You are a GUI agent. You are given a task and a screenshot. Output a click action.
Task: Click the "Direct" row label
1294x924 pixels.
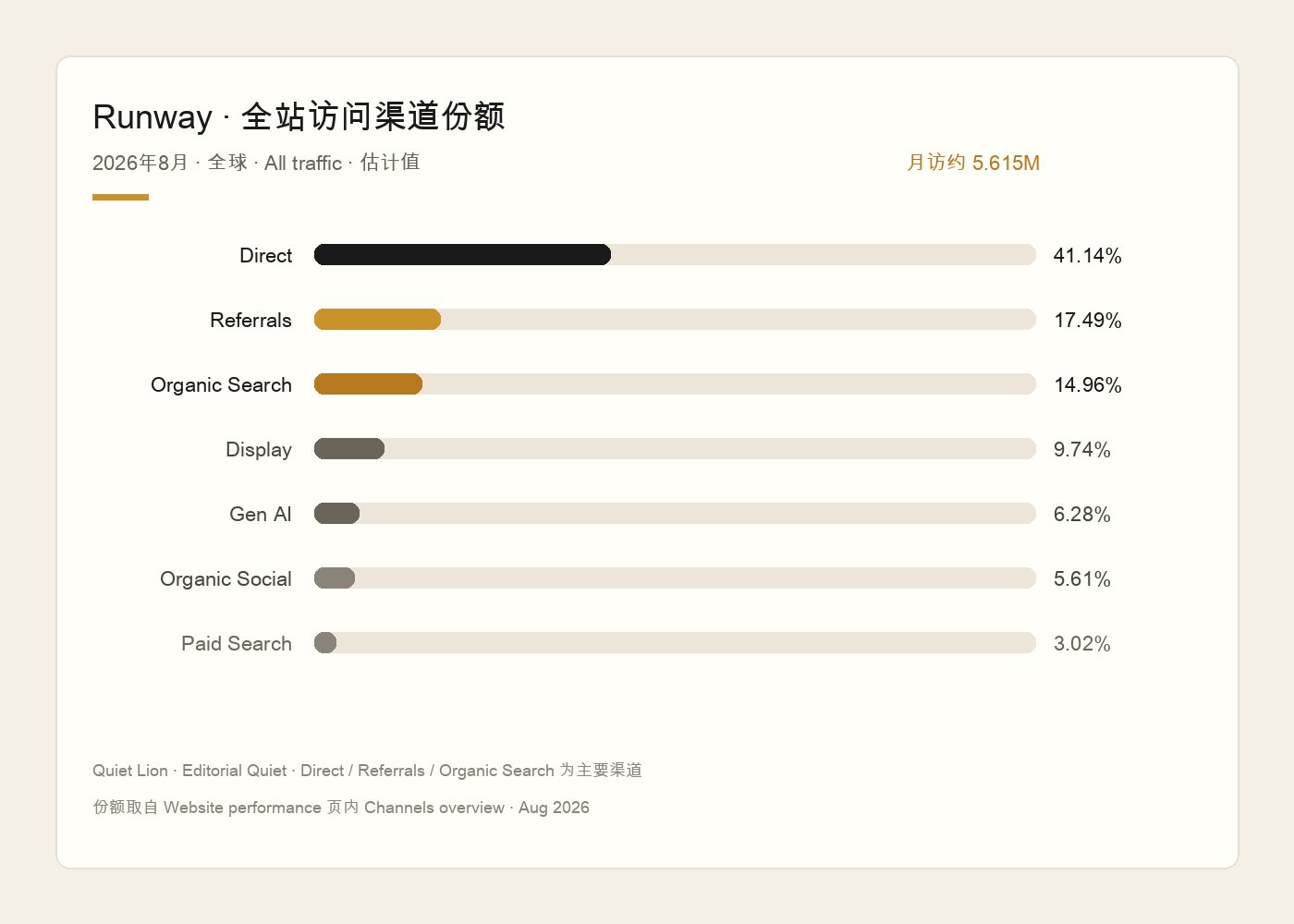click(x=265, y=256)
